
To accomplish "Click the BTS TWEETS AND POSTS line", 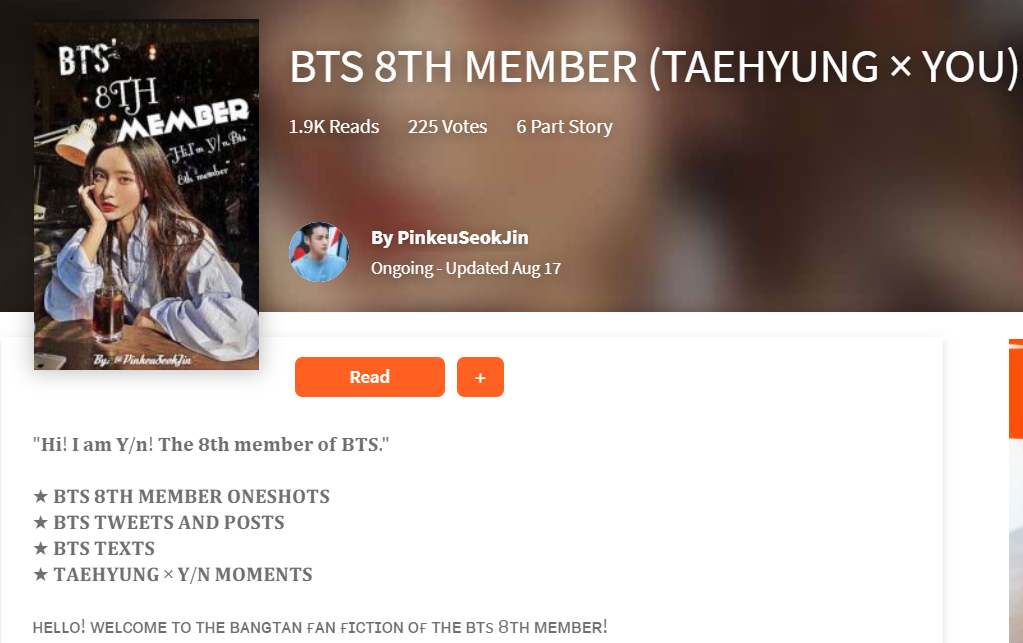I will pos(159,522).
